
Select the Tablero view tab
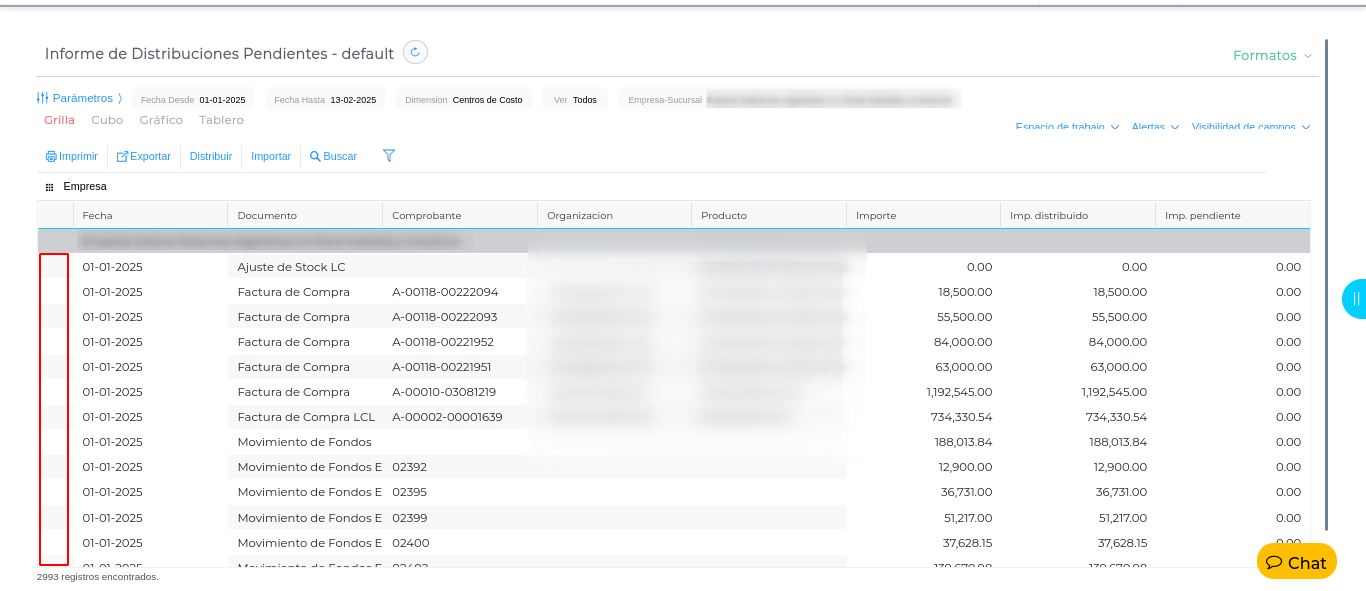coord(221,120)
